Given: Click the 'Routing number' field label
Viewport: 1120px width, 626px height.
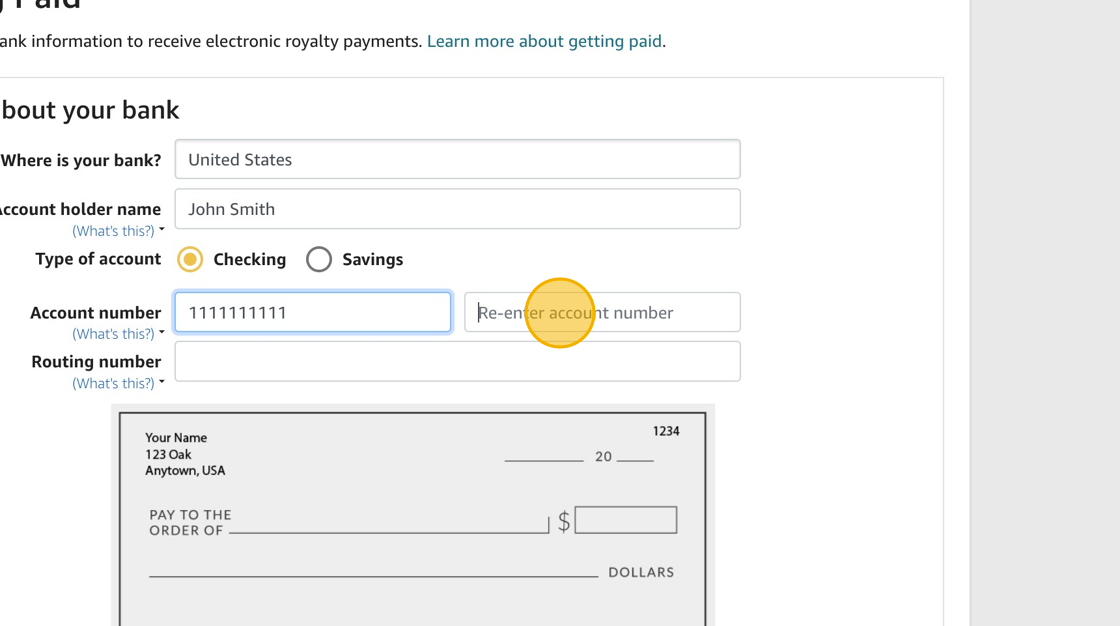Looking at the screenshot, I should click(96, 362).
